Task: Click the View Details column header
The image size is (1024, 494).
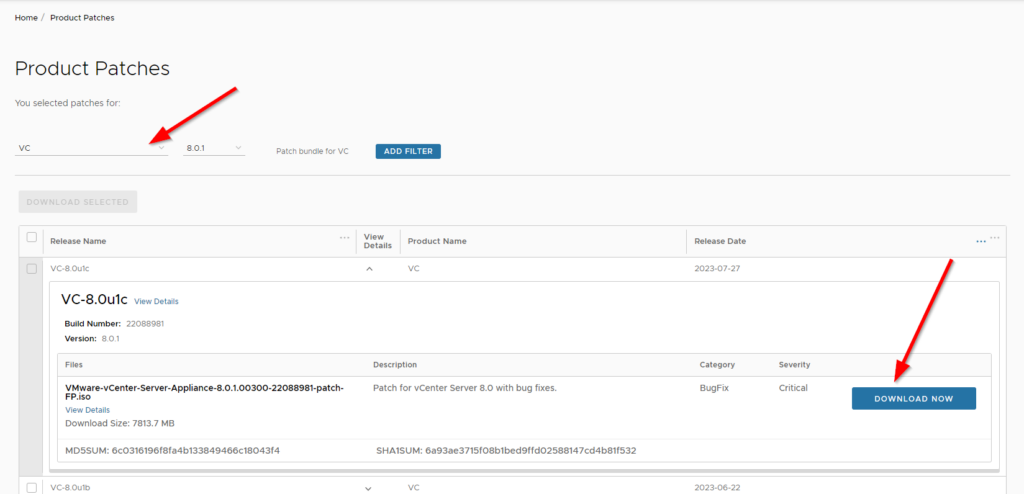Action: point(377,241)
